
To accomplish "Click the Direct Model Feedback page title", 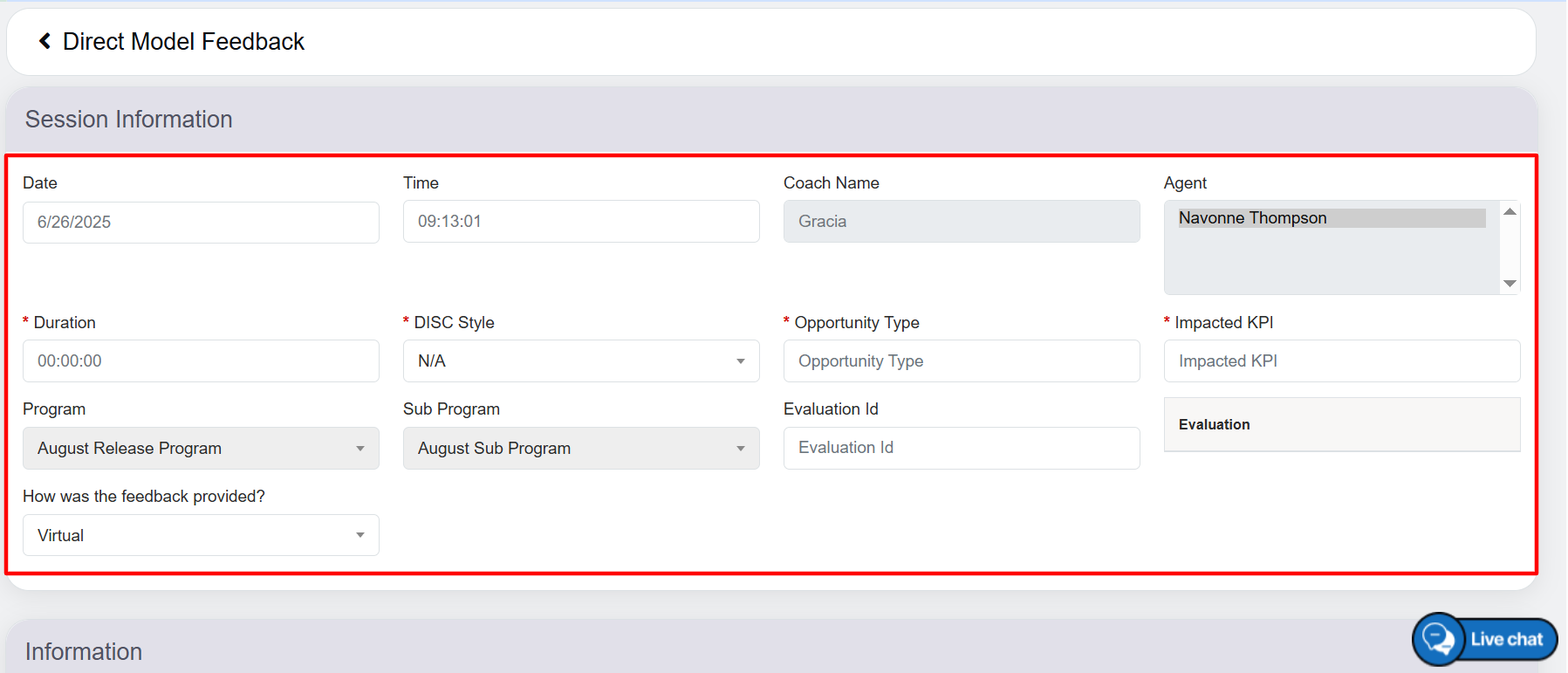I will [x=183, y=42].
